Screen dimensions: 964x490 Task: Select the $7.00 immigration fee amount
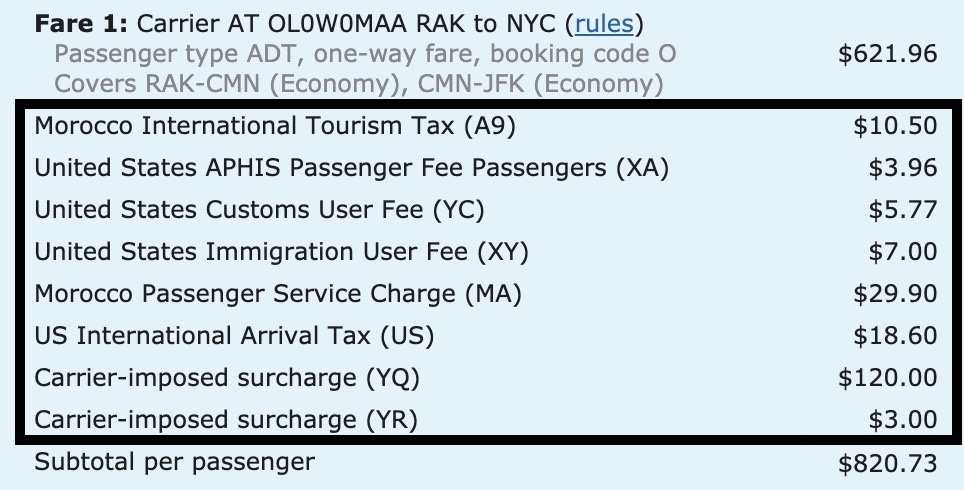[902, 252]
